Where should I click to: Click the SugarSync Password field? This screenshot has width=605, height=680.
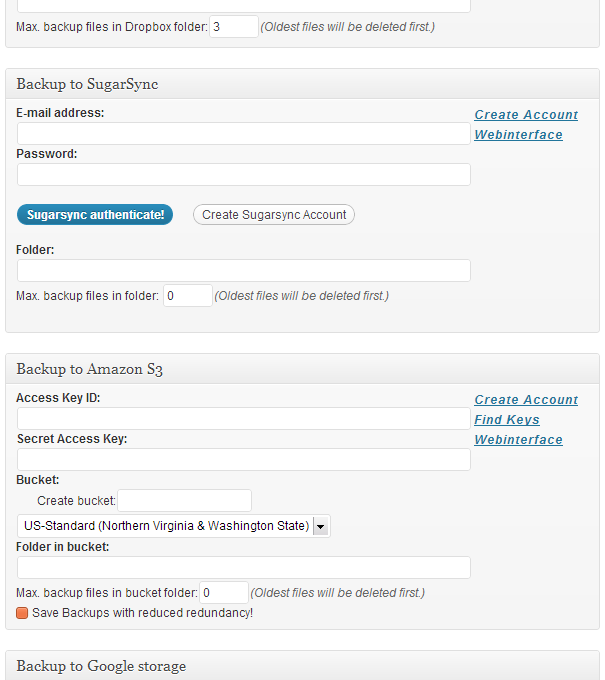[243, 175]
